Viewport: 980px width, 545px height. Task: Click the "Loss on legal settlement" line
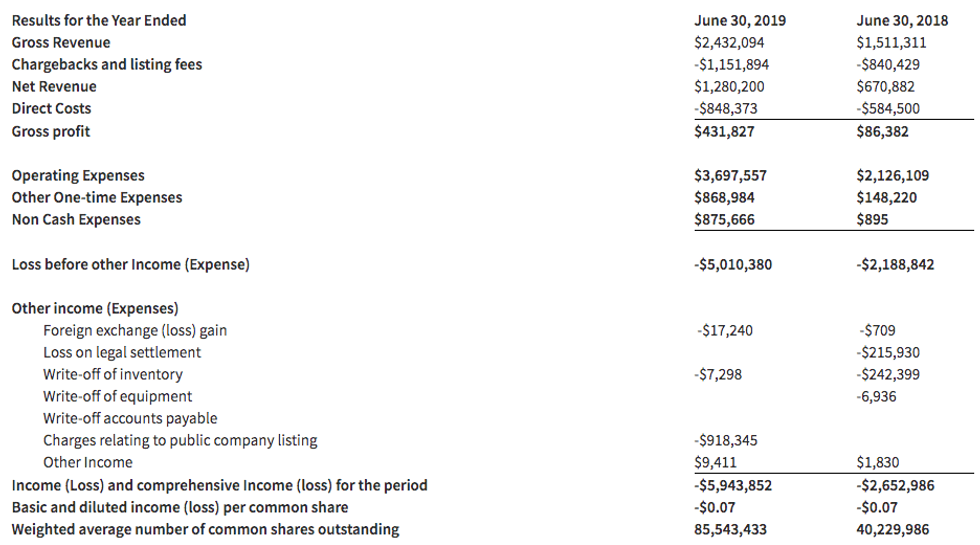click(x=122, y=352)
